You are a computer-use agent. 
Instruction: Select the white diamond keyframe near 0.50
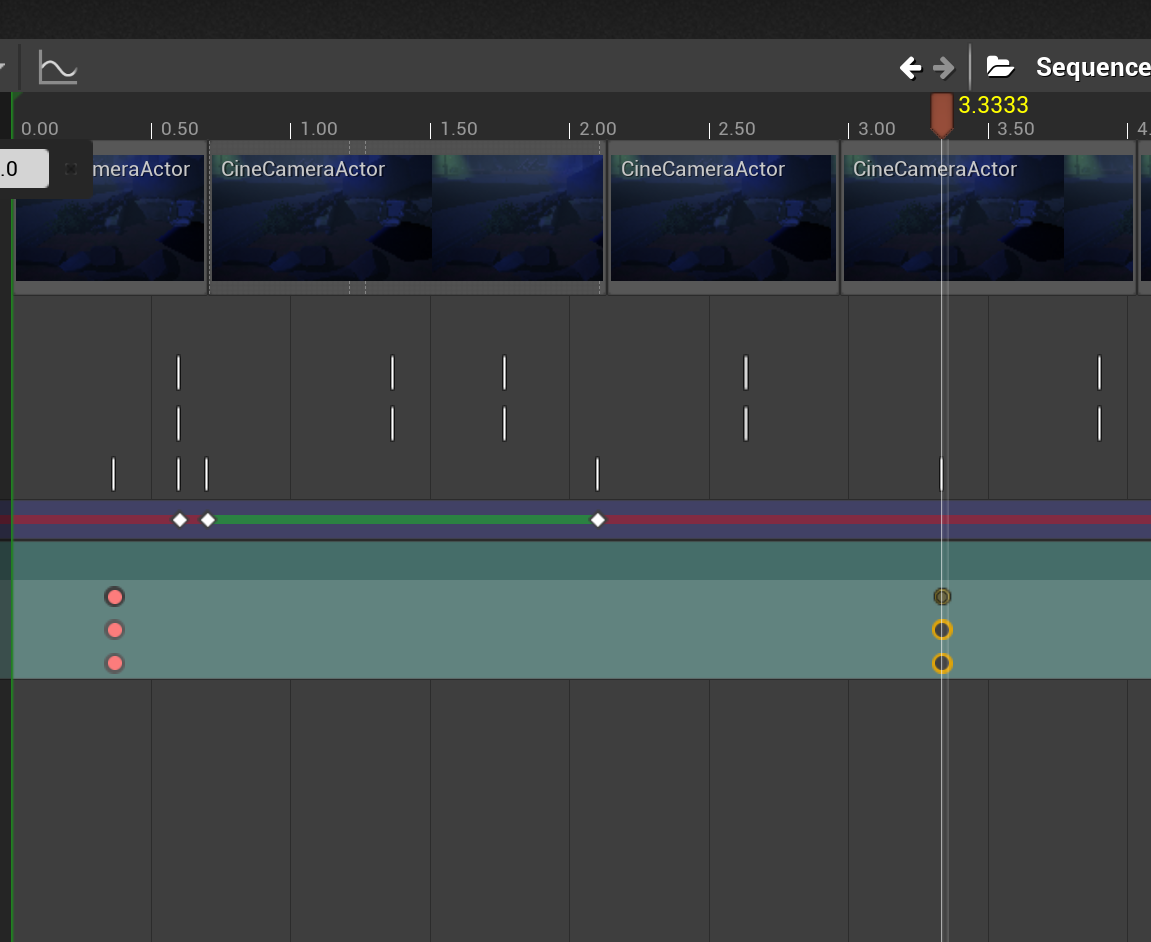[x=179, y=519]
